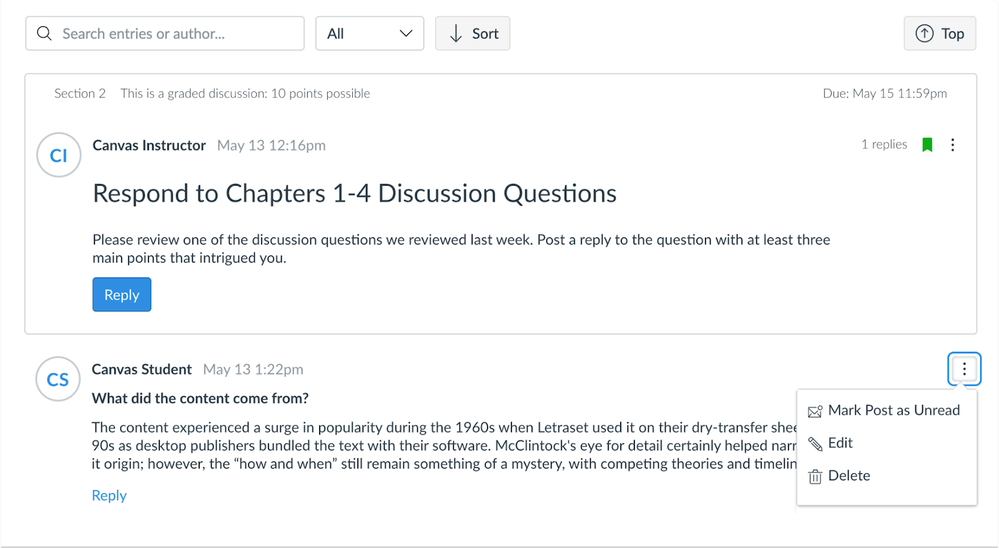
Task: Close the Canvas Student reply options menu
Action: (x=964, y=369)
